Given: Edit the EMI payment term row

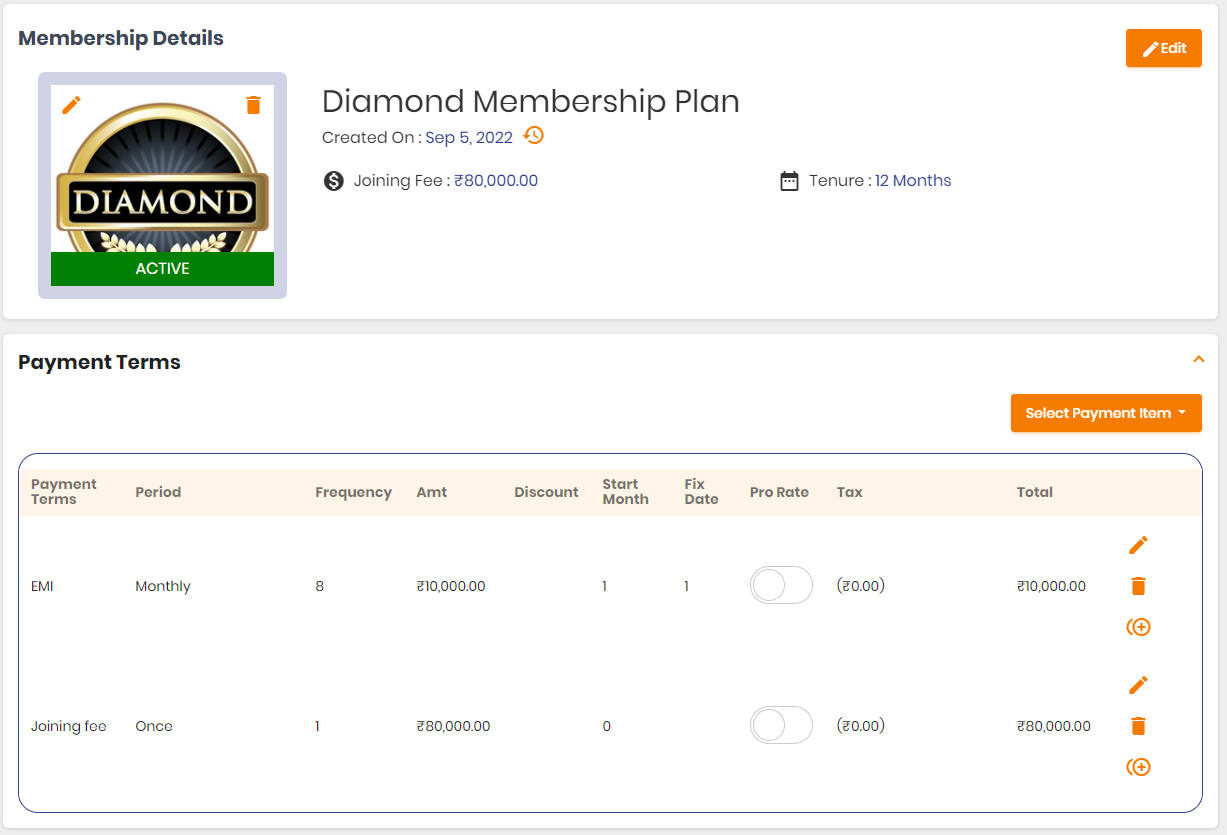Looking at the screenshot, I should 1138,544.
